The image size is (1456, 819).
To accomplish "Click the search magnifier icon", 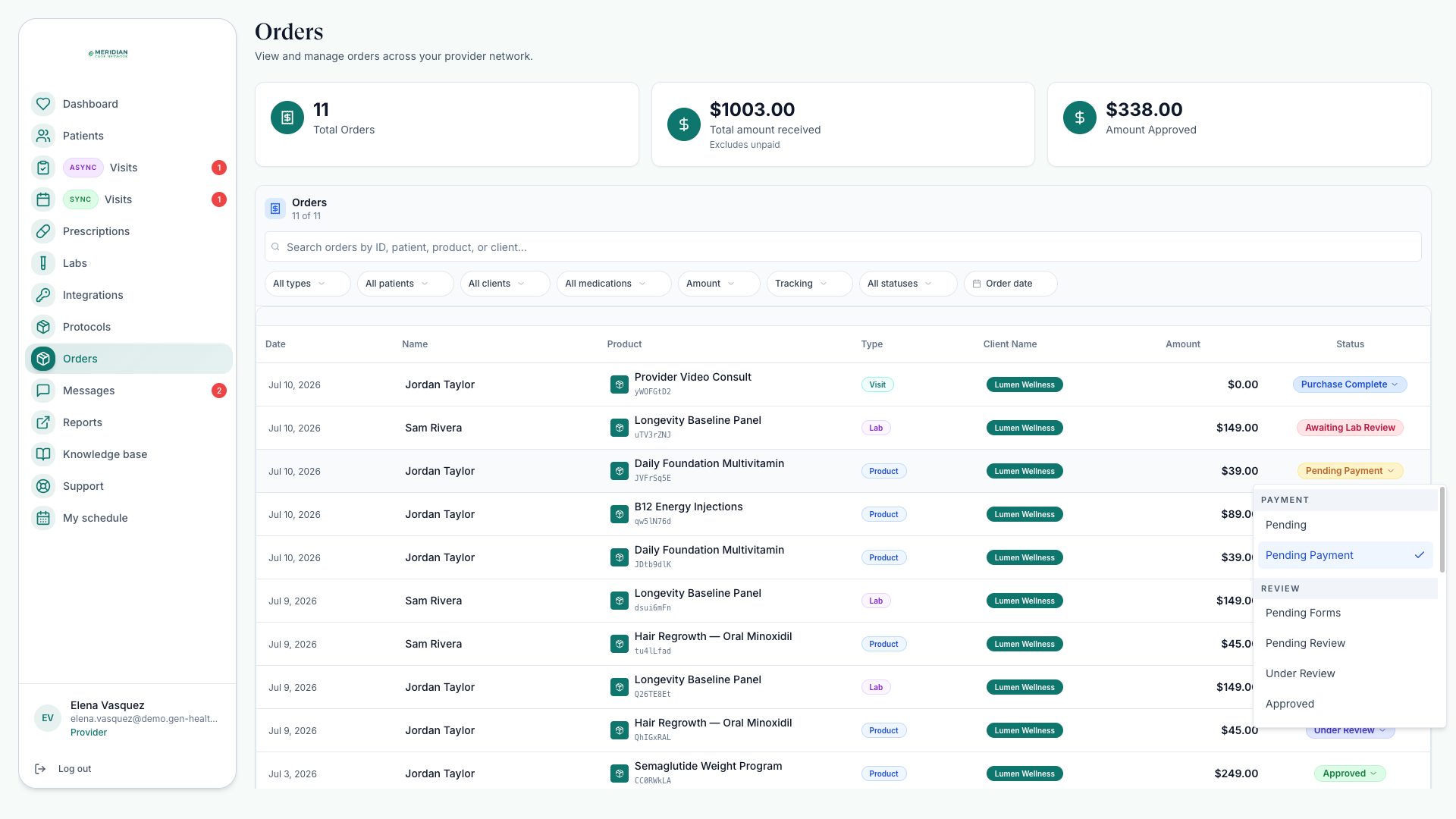I will pos(276,247).
